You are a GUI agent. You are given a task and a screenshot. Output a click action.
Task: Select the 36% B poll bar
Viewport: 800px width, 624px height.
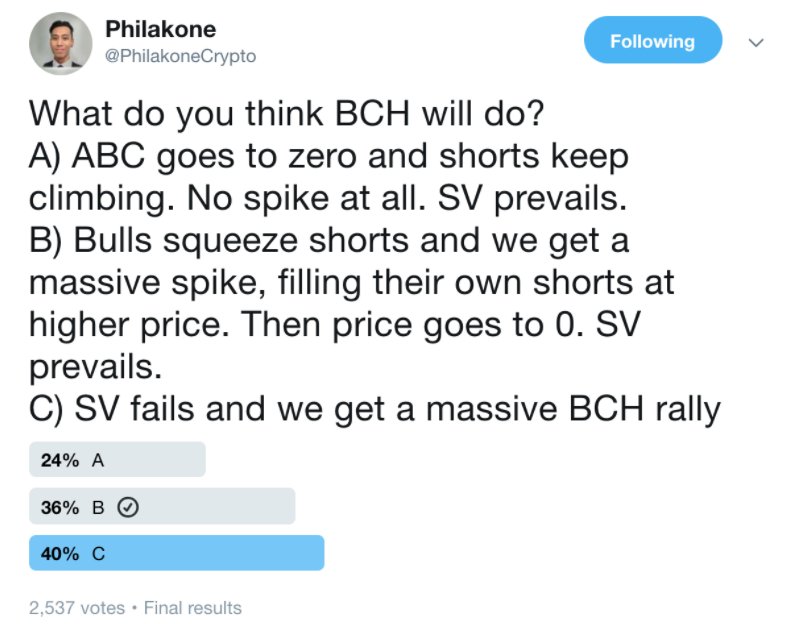pos(162,506)
